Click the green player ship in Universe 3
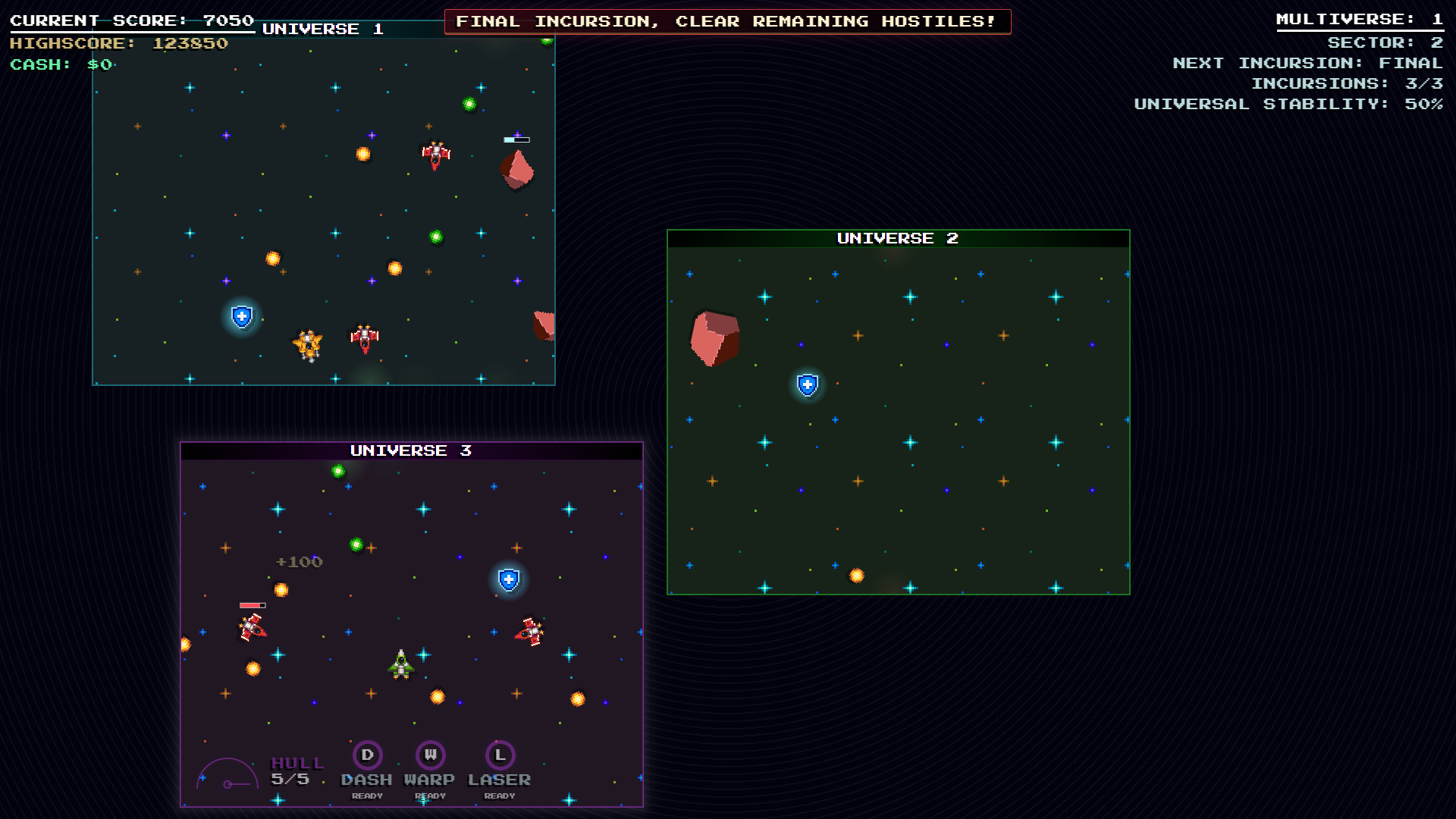Image resolution: width=1456 pixels, height=819 pixels. pos(401,664)
